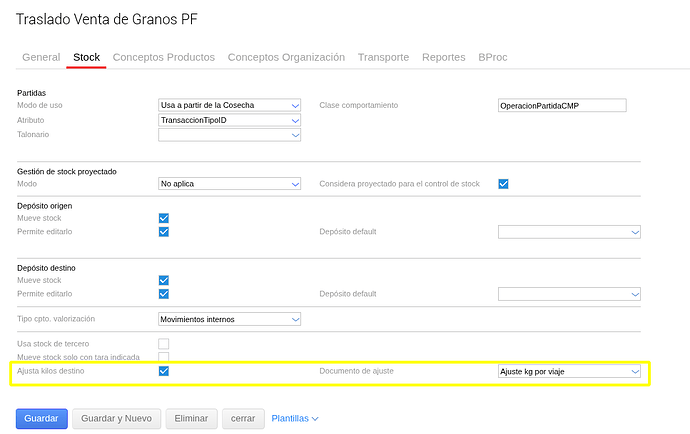Open the Conceptos Productos tab
The width and height of the screenshot is (690, 434).
tap(164, 57)
